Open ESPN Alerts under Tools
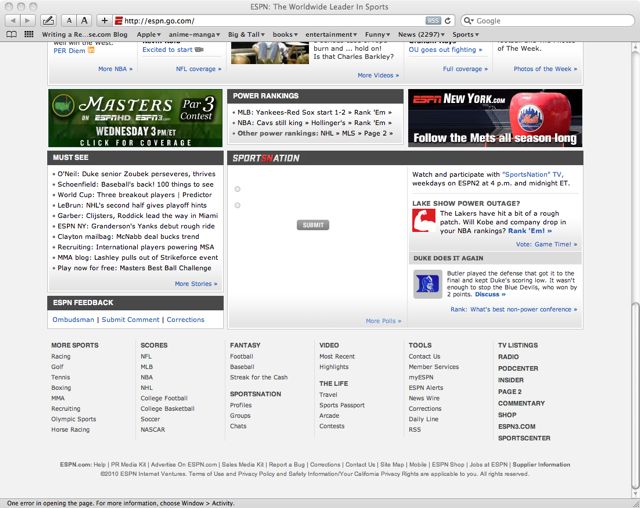This screenshot has width=640, height=508. pos(426,388)
